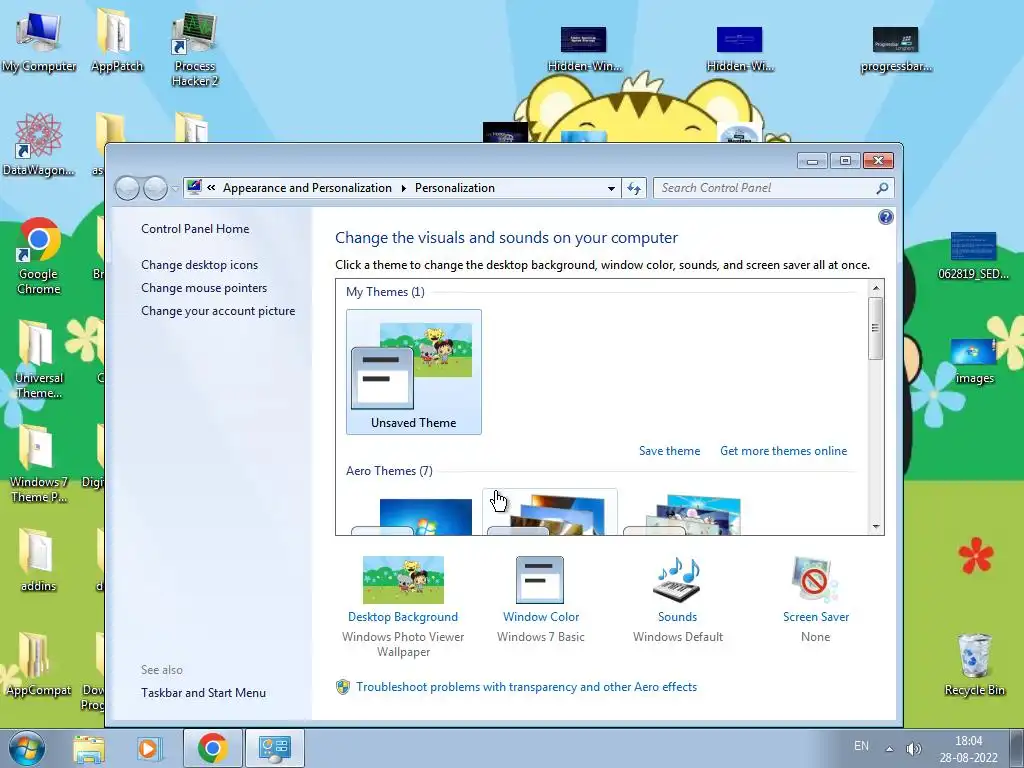Open progressbar... image on desktop
This screenshot has height=768, width=1024.
tap(896, 50)
